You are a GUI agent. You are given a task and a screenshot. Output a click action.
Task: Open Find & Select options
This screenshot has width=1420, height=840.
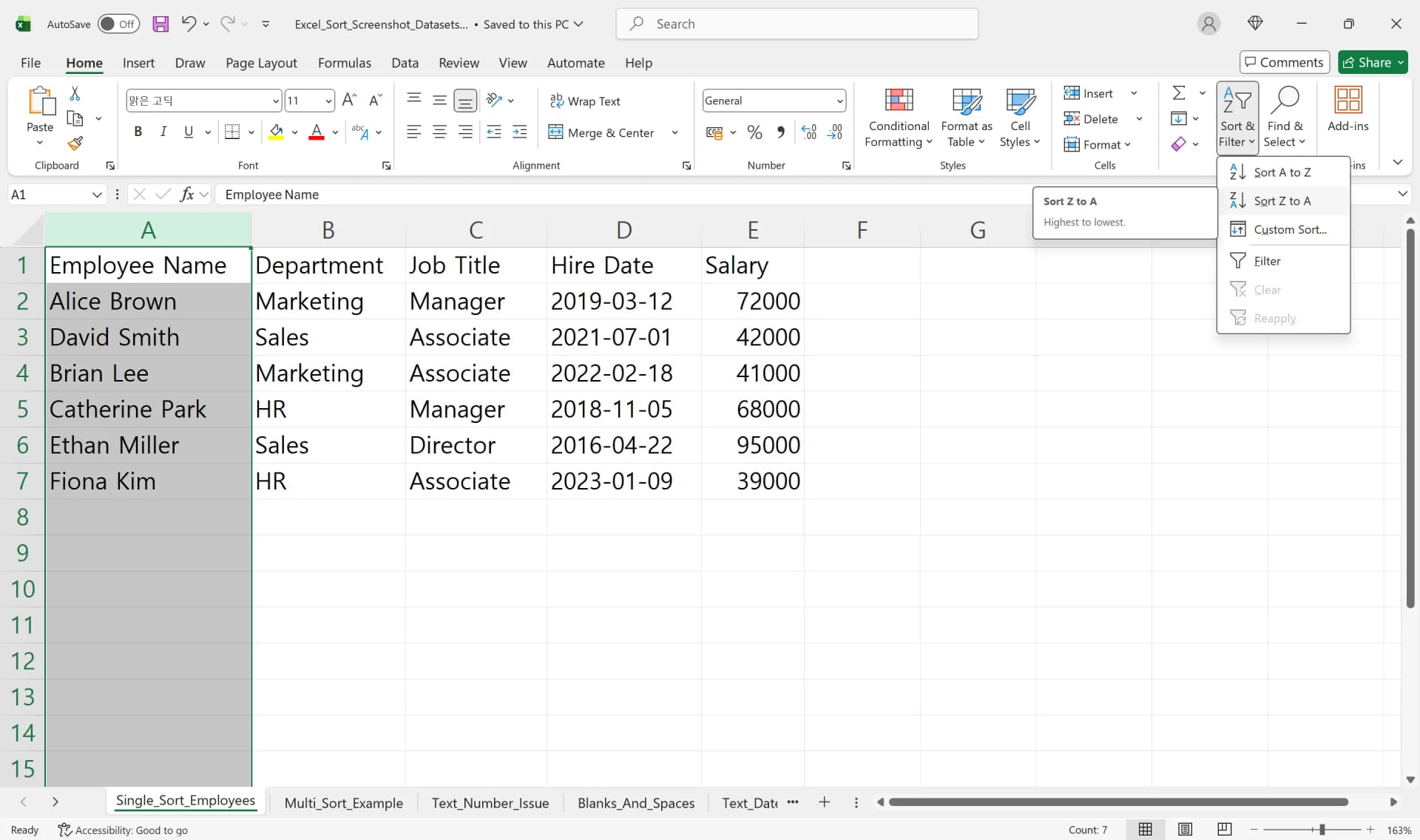pyautogui.click(x=1285, y=117)
